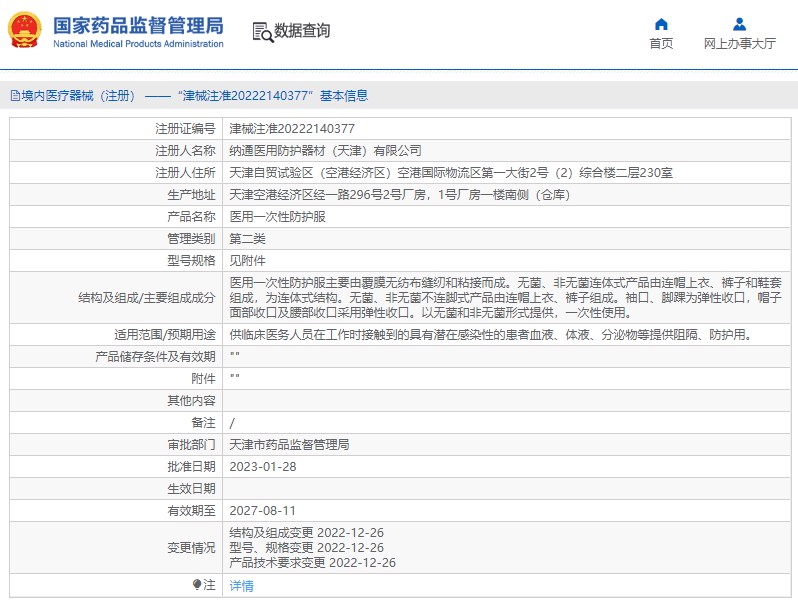Click 数据查询 label
The image size is (798, 603).
(302, 31)
